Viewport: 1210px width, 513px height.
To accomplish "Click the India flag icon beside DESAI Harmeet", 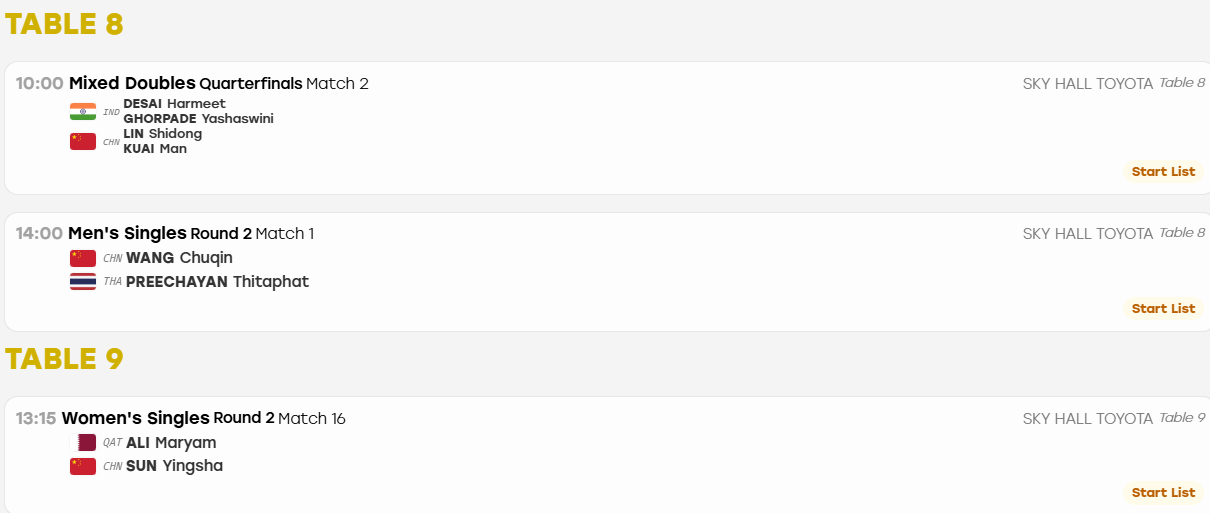I will (x=83, y=111).
